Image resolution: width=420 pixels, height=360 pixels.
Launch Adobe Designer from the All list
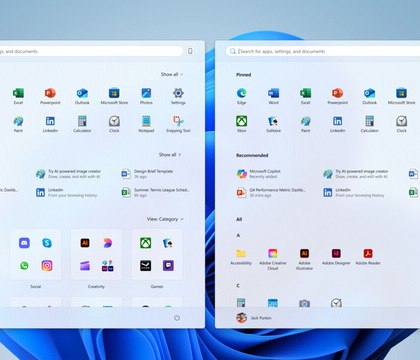point(336,257)
